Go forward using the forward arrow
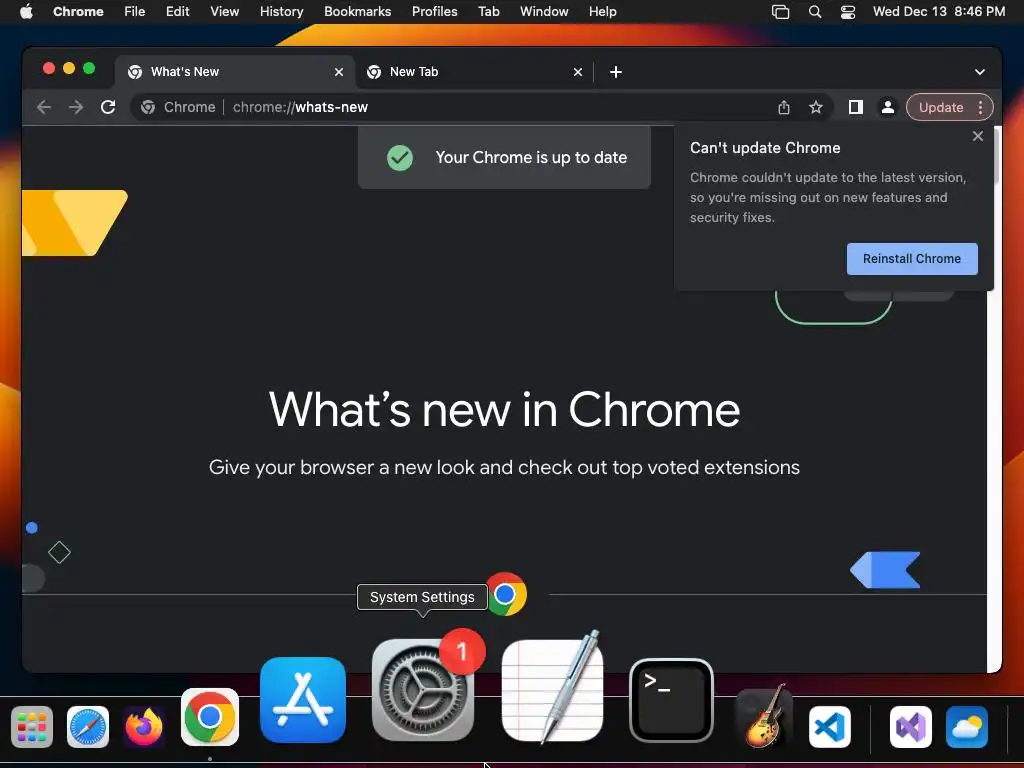The height and width of the screenshot is (768, 1024). (x=76, y=107)
